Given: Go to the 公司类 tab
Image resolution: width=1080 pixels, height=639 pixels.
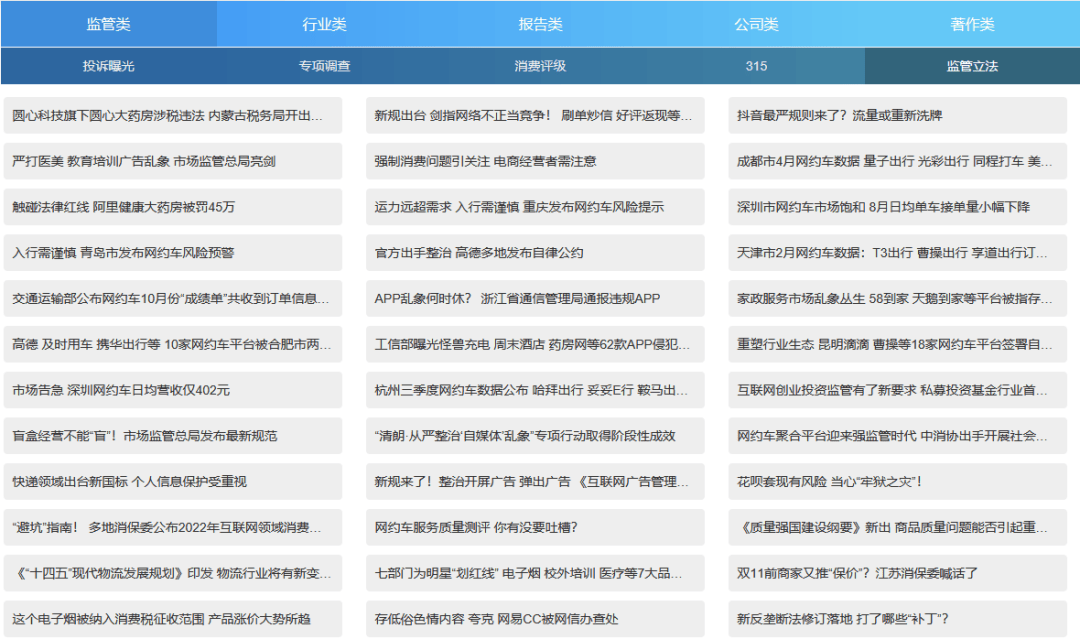Looking at the screenshot, I should click(x=756, y=24).
